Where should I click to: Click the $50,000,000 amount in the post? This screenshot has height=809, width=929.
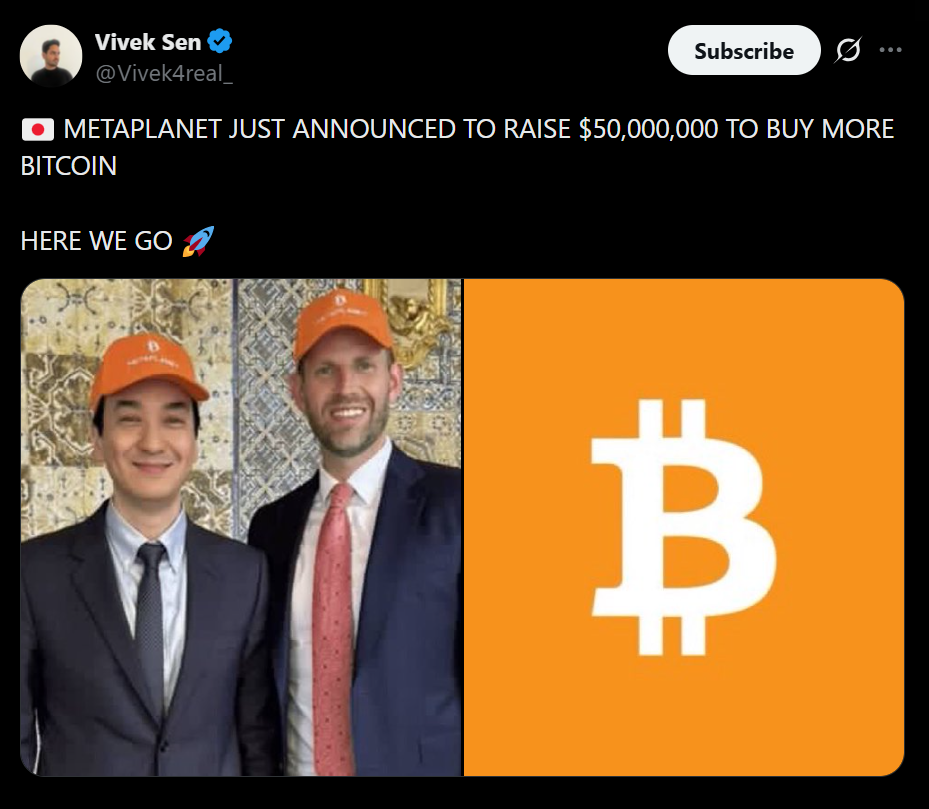tap(648, 129)
